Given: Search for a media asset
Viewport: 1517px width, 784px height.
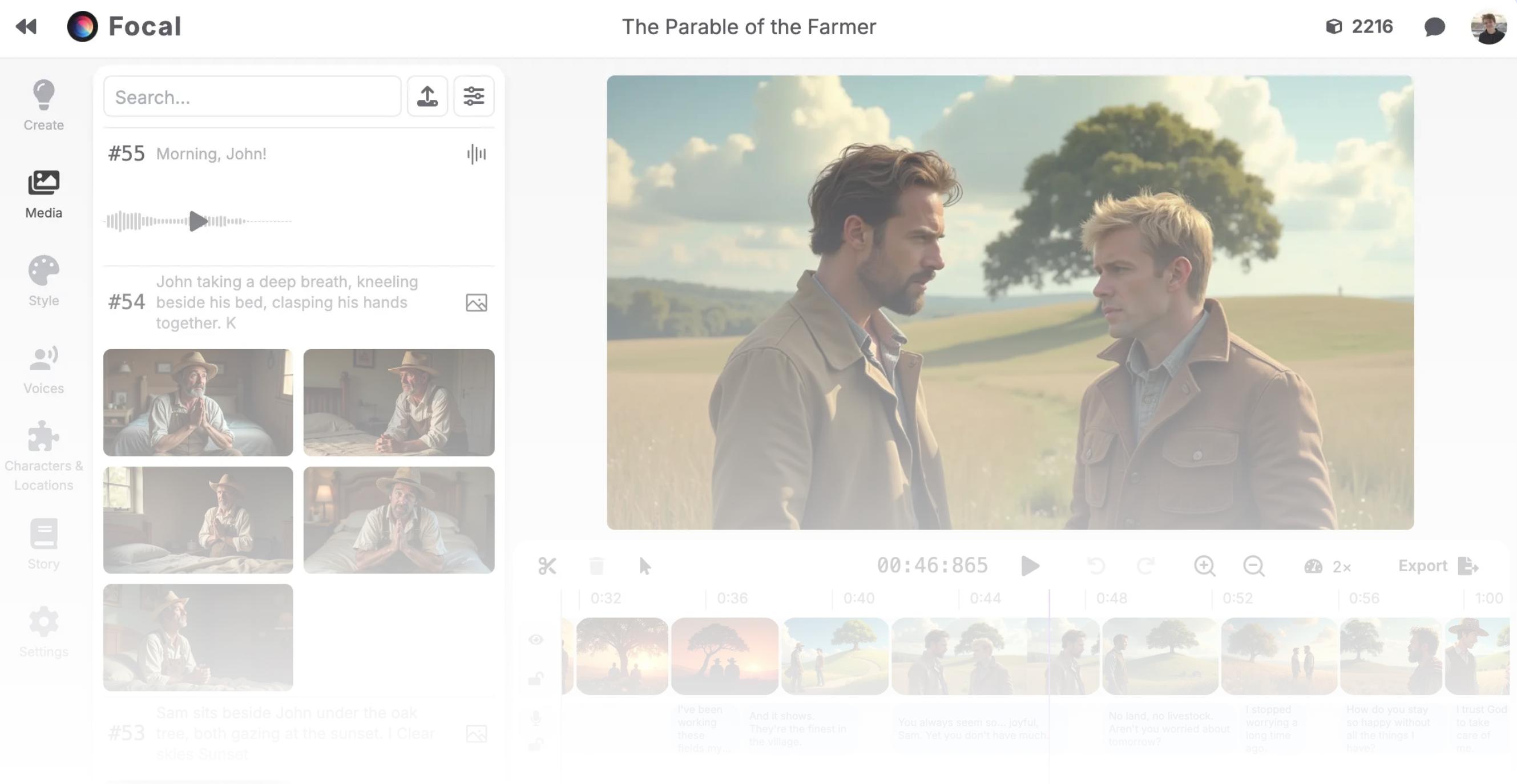Looking at the screenshot, I should (x=252, y=96).
